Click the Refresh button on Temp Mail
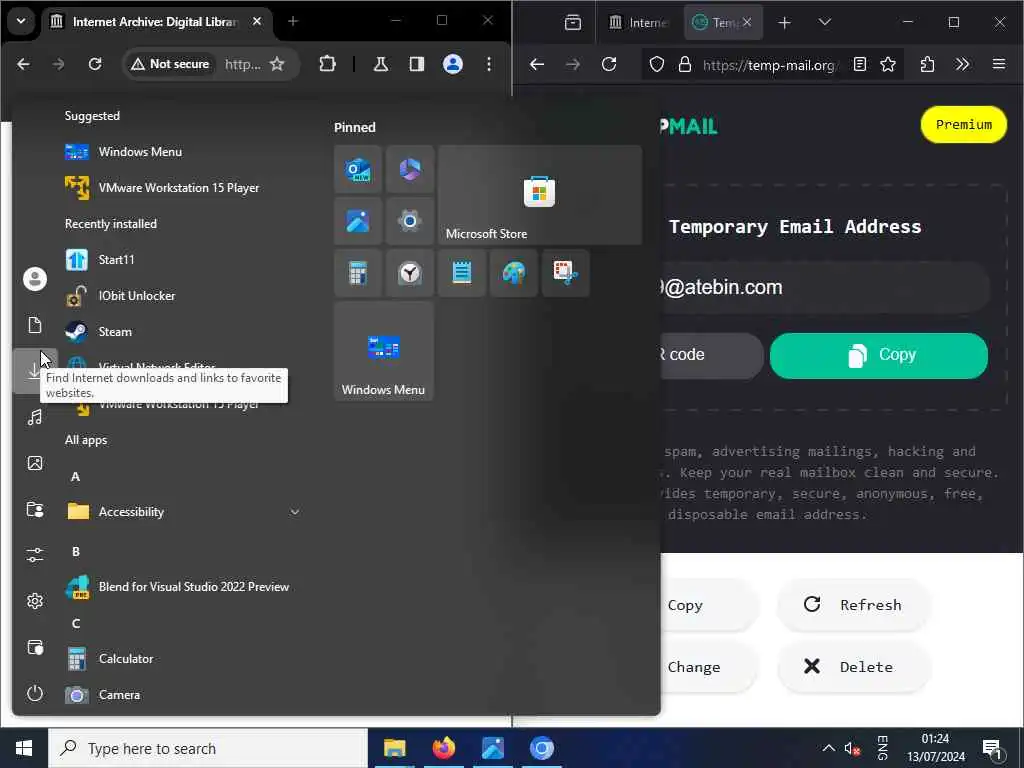Viewport: 1024px width, 768px height. [853, 605]
